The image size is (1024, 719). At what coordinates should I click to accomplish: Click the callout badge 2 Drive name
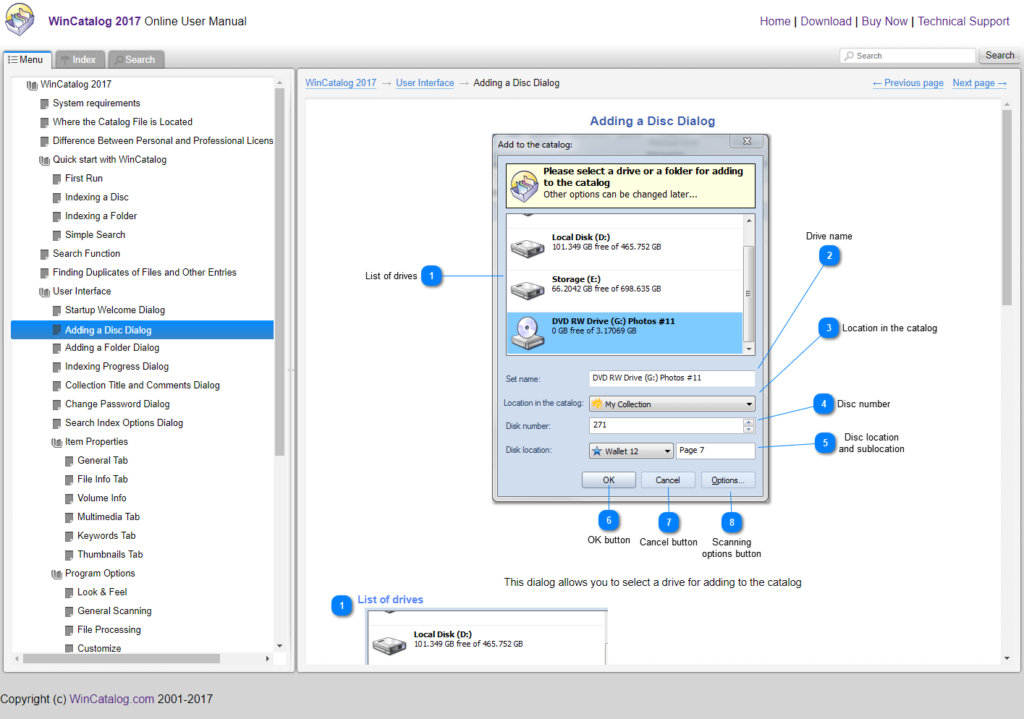(829, 255)
